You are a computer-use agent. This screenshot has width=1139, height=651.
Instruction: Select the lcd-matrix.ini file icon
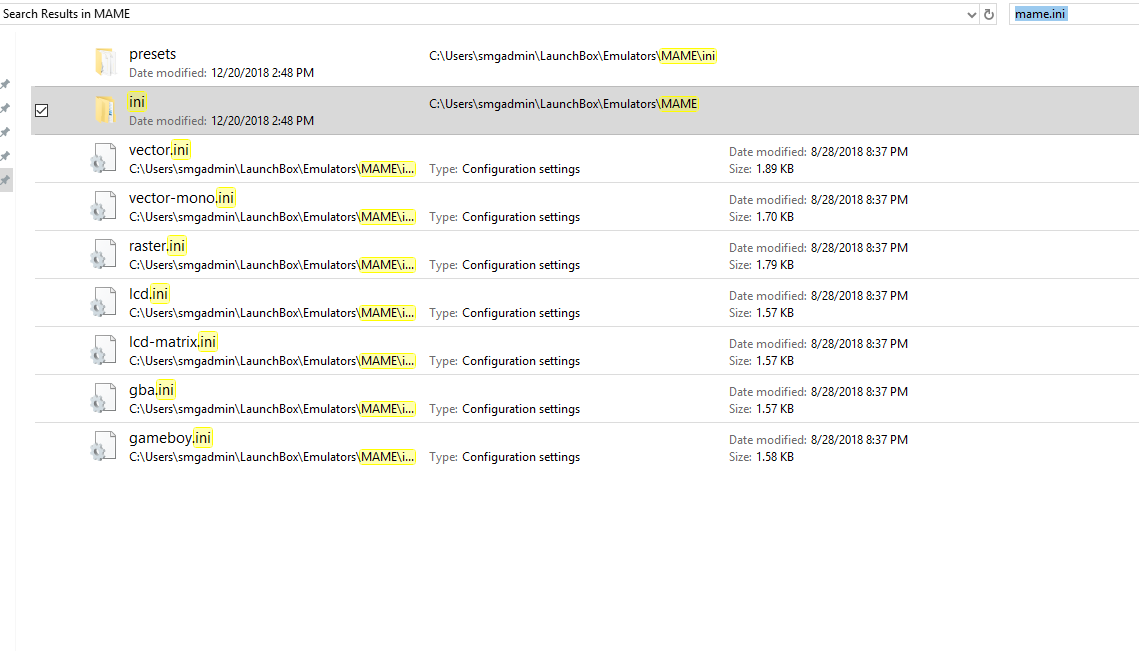103,349
